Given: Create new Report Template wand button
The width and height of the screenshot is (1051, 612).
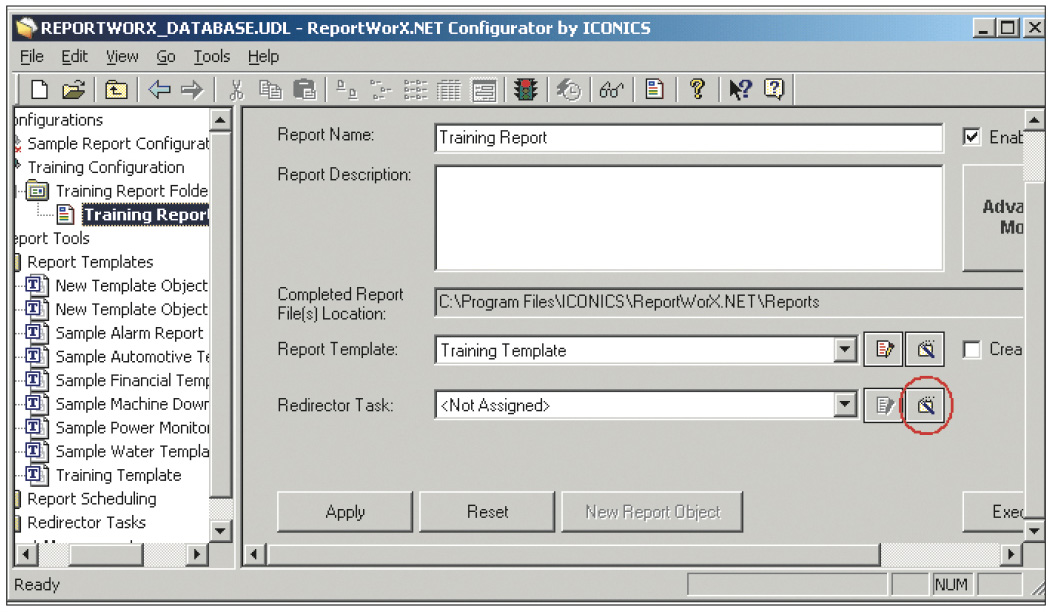Looking at the screenshot, I should pos(925,349).
